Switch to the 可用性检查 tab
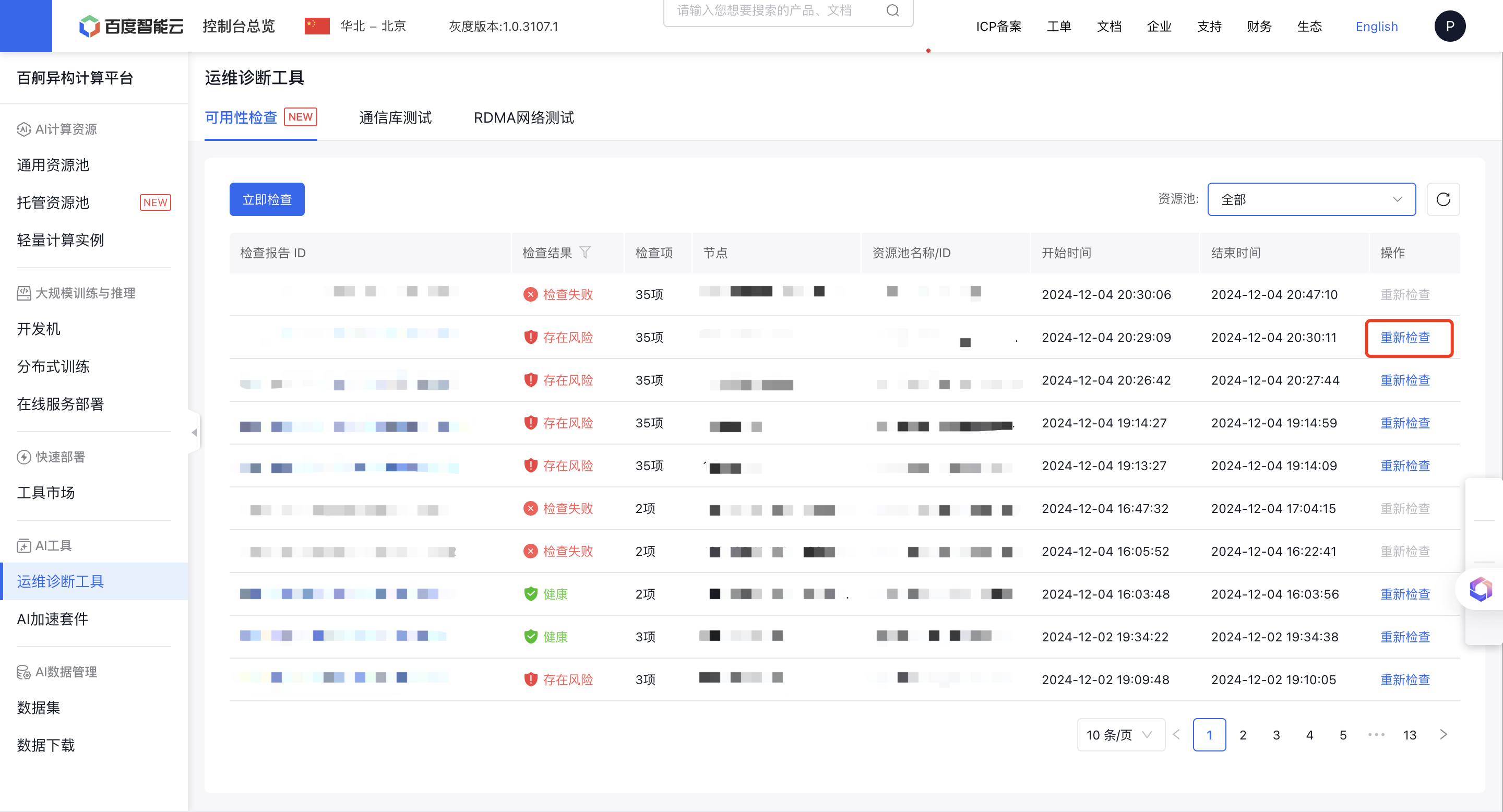The width and height of the screenshot is (1503, 812). coord(260,117)
